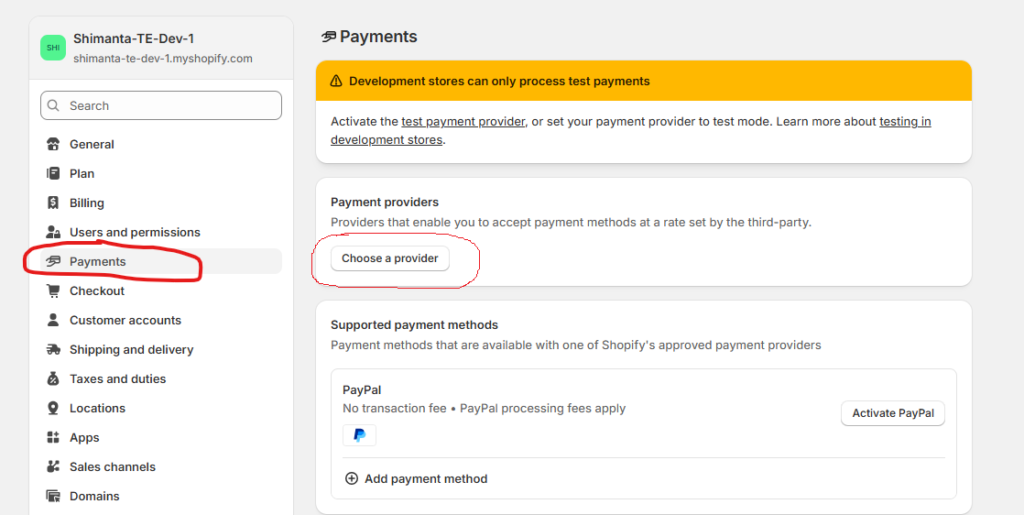Open the Payments settings menu item
Screen dimensions: 1024x515
[x=97, y=262]
